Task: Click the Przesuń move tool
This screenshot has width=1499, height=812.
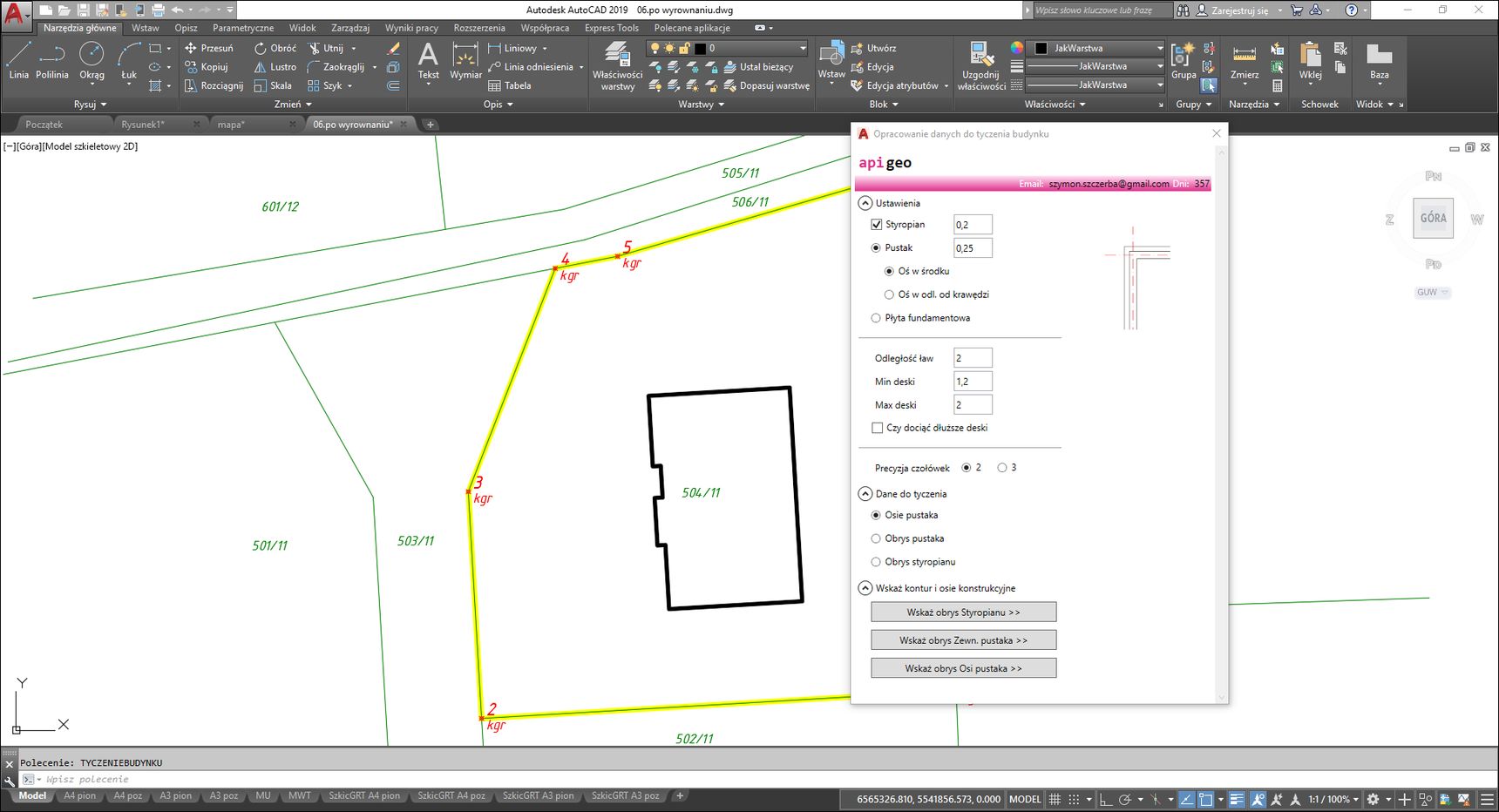Action: tap(209, 48)
